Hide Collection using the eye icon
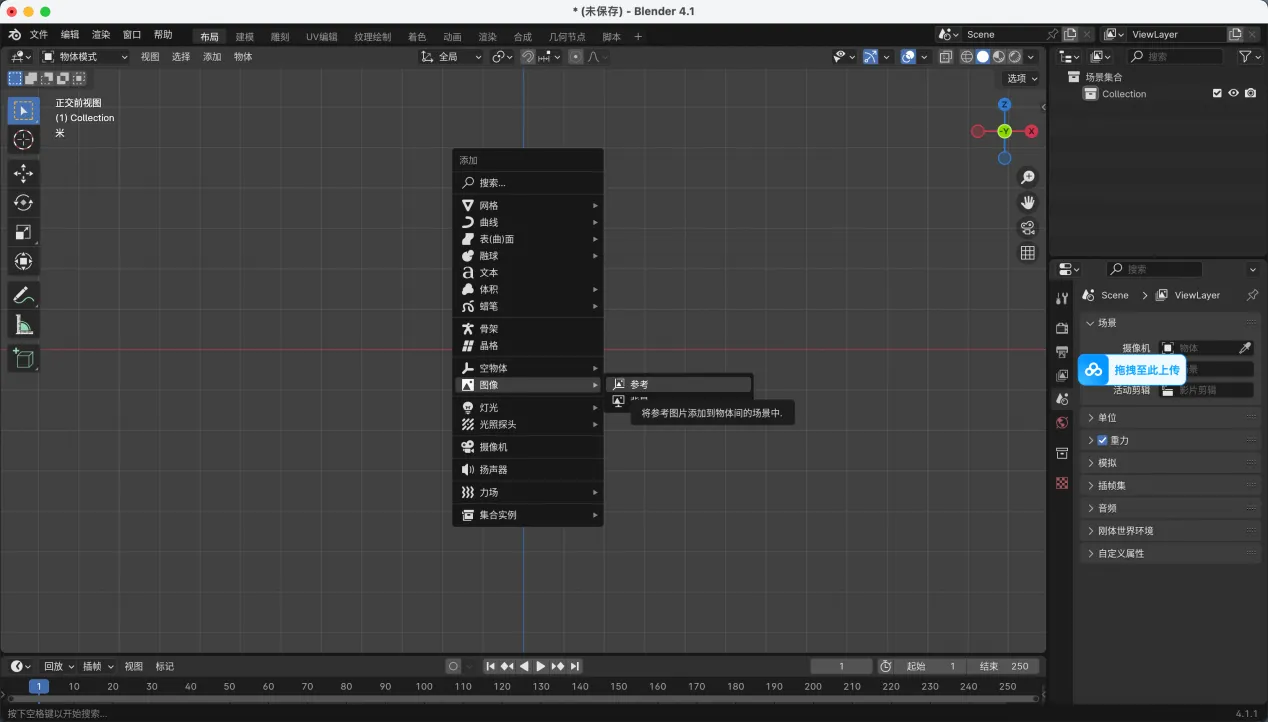The height and width of the screenshot is (722, 1268). point(1233,93)
